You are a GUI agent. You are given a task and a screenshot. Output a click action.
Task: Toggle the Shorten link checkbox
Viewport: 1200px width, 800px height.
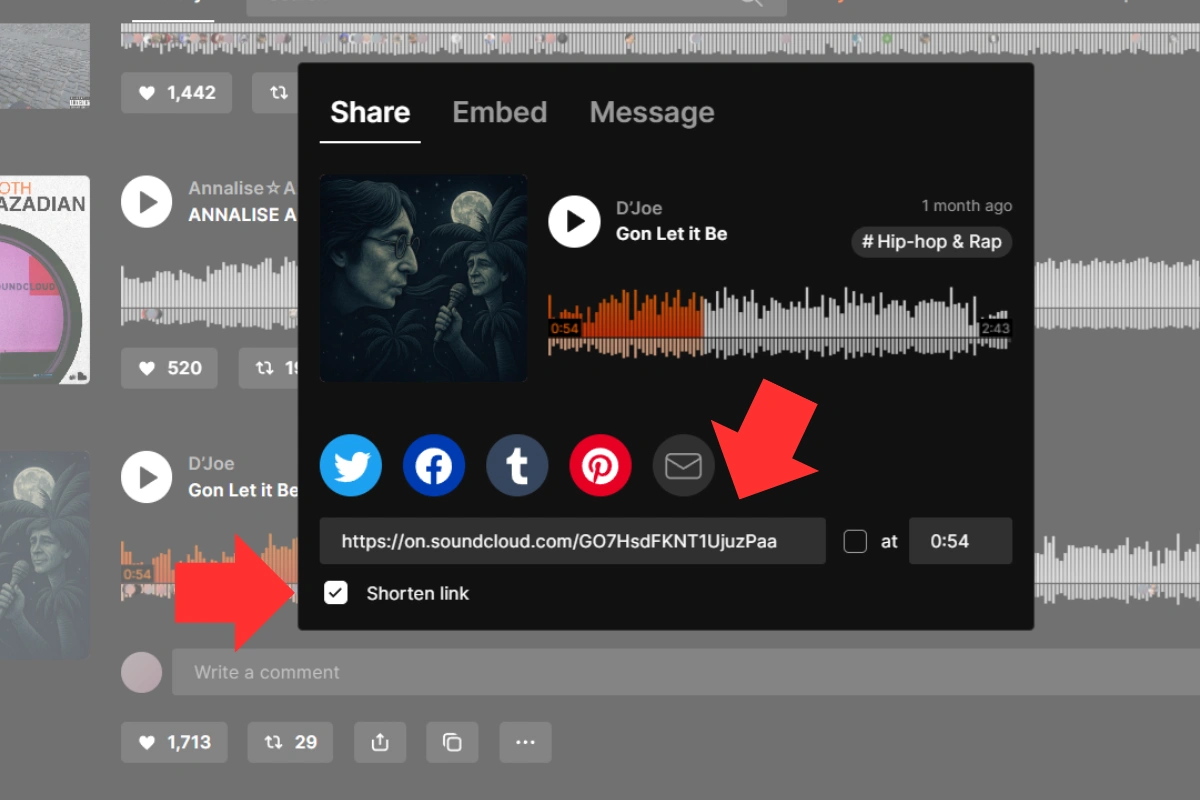point(336,593)
